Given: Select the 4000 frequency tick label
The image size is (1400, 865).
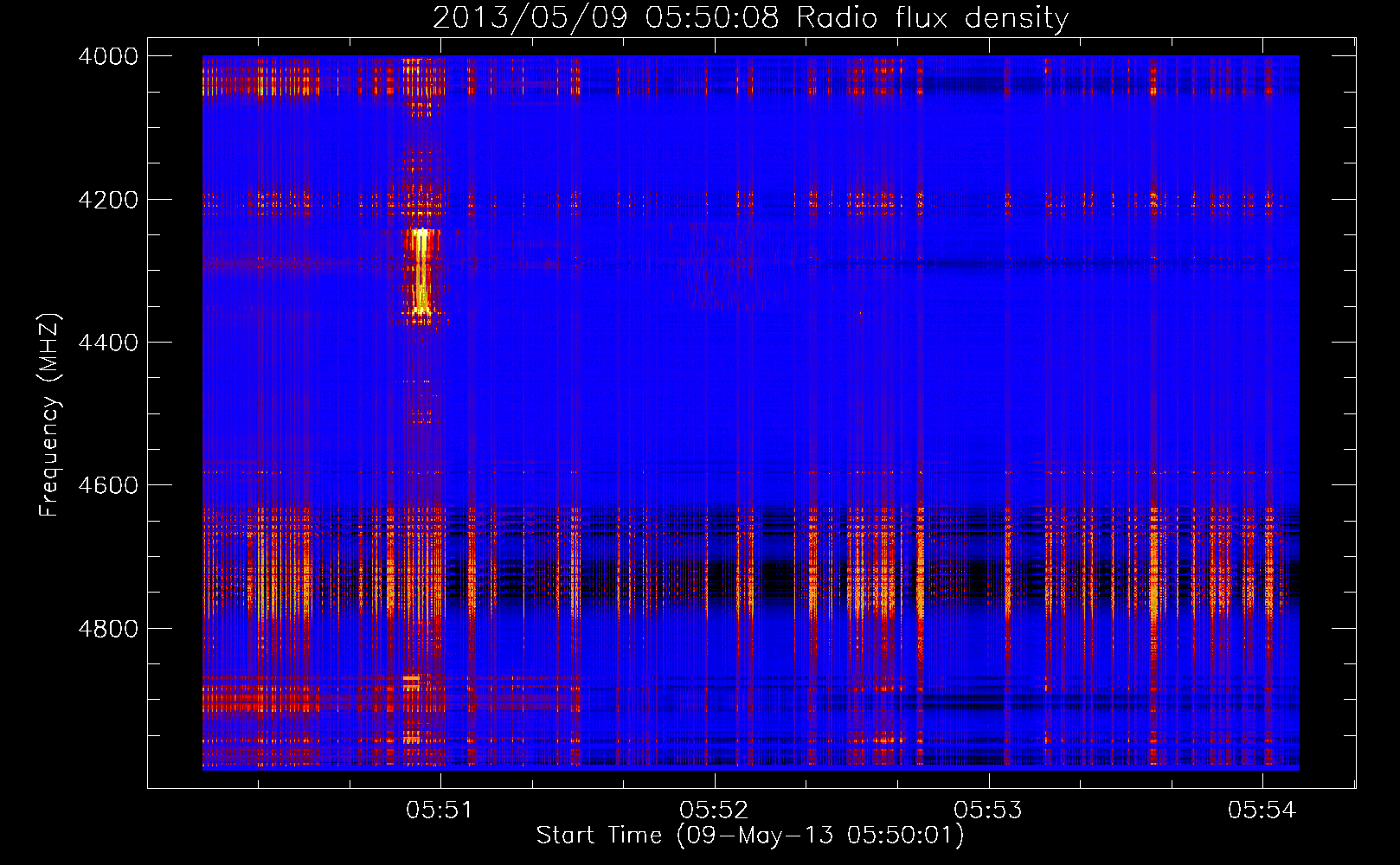Looking at the screenshot, I should click(x=108, y=56).
